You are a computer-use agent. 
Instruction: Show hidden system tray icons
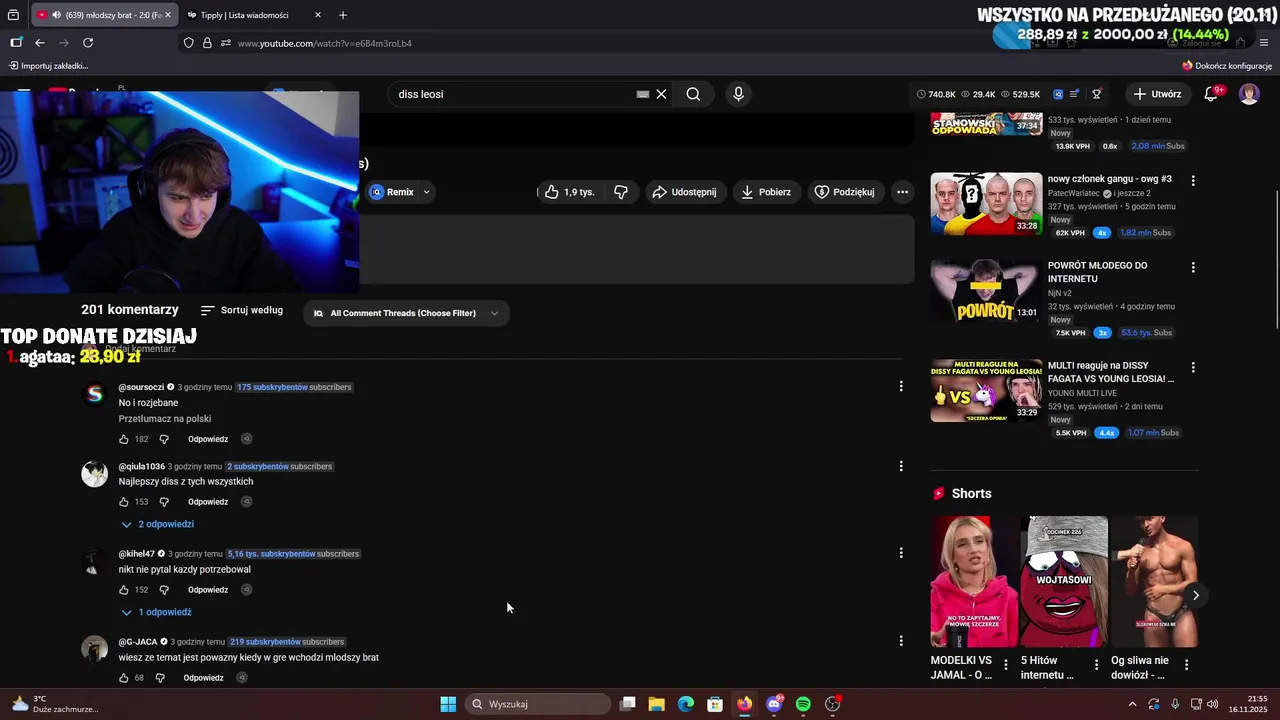click(x=1132, y=704)
